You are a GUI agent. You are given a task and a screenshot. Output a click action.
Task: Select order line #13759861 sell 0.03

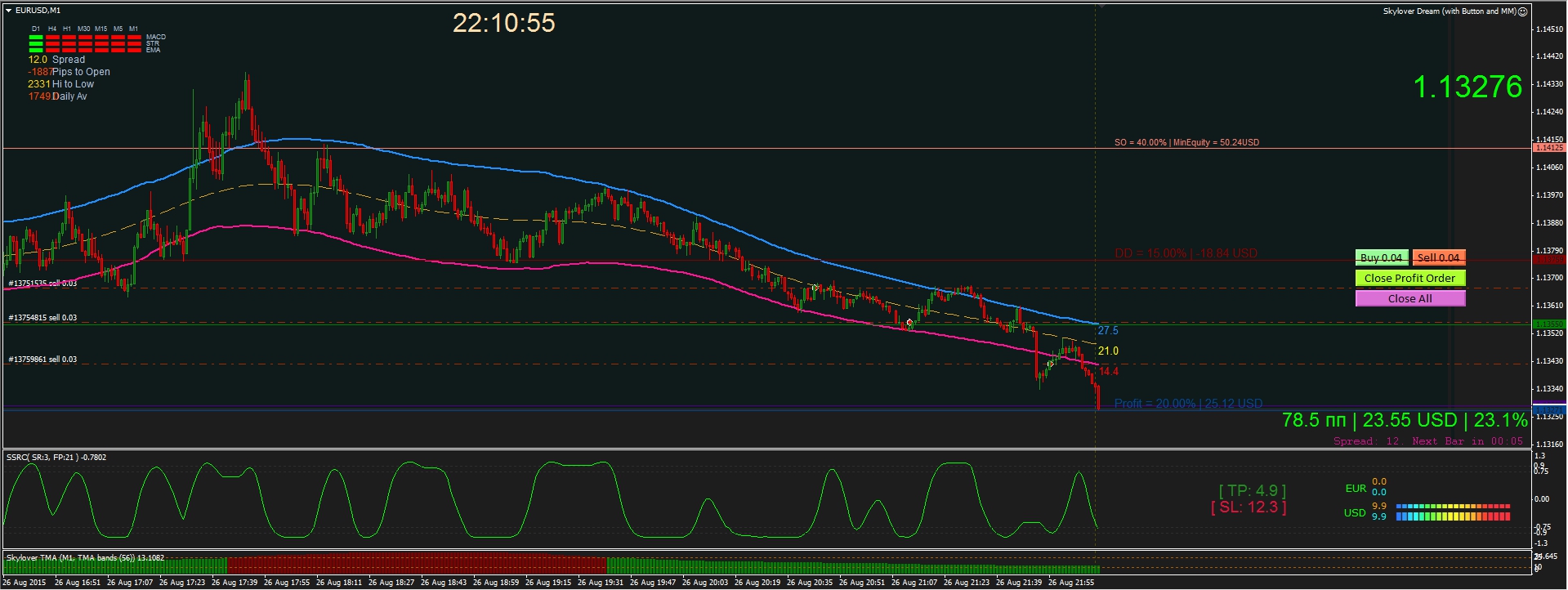pos(42,360)
